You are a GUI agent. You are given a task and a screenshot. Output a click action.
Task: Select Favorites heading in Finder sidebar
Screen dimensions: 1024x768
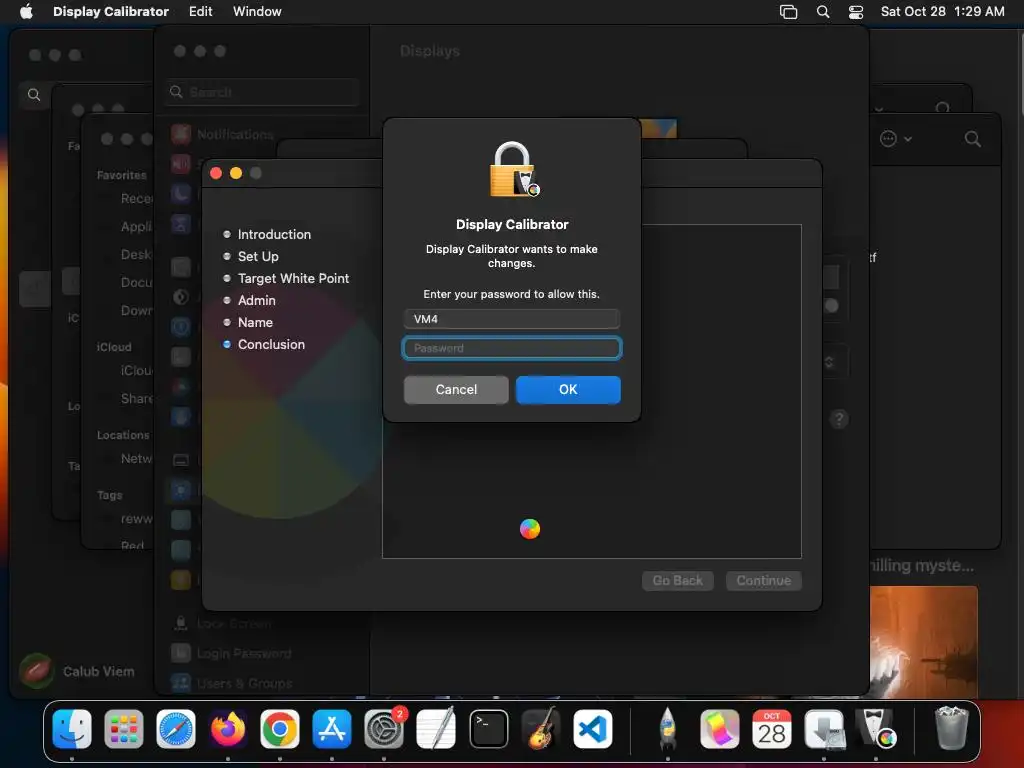[x=121, y=175]
